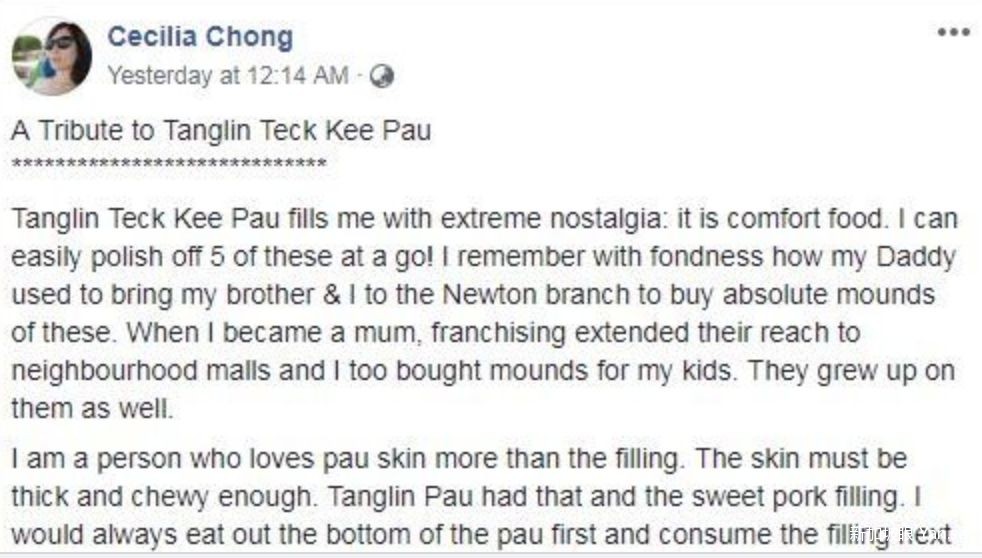Click the post title 'A Tribute to Tanglin Teck Kee Pau'
The height and width of the screenshot is (558, 982).
221,131
